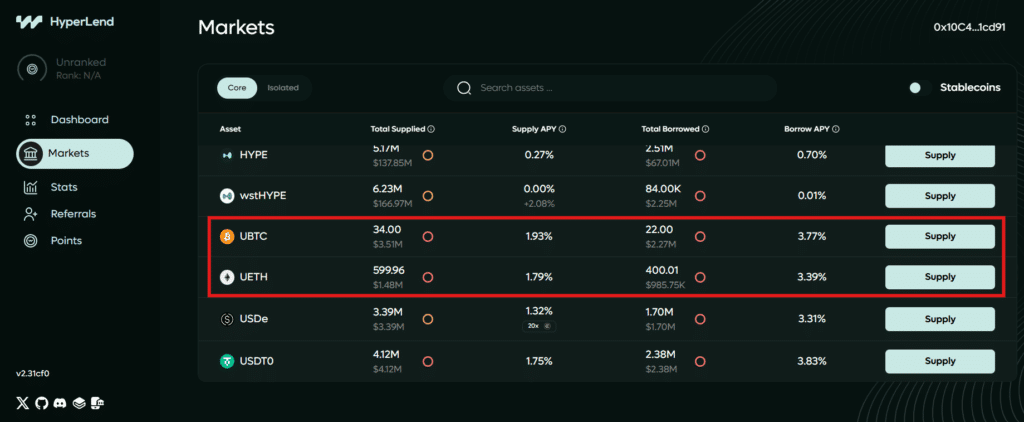The image size is (1024, 422).
Task: Click the wallet address 0x10C4...1cd91
Action: (969, 27)
